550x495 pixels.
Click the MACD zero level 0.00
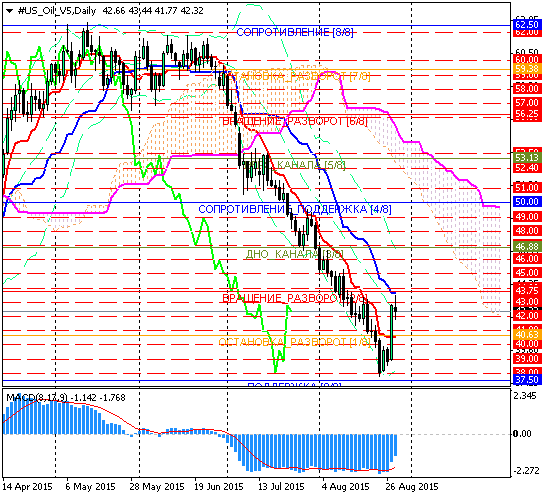522,434
